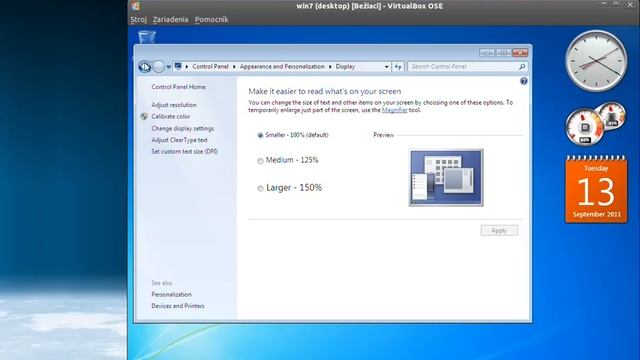Open Change display settings
The height and width of the screenshot is (360, 640).
(x=182, y=128)
